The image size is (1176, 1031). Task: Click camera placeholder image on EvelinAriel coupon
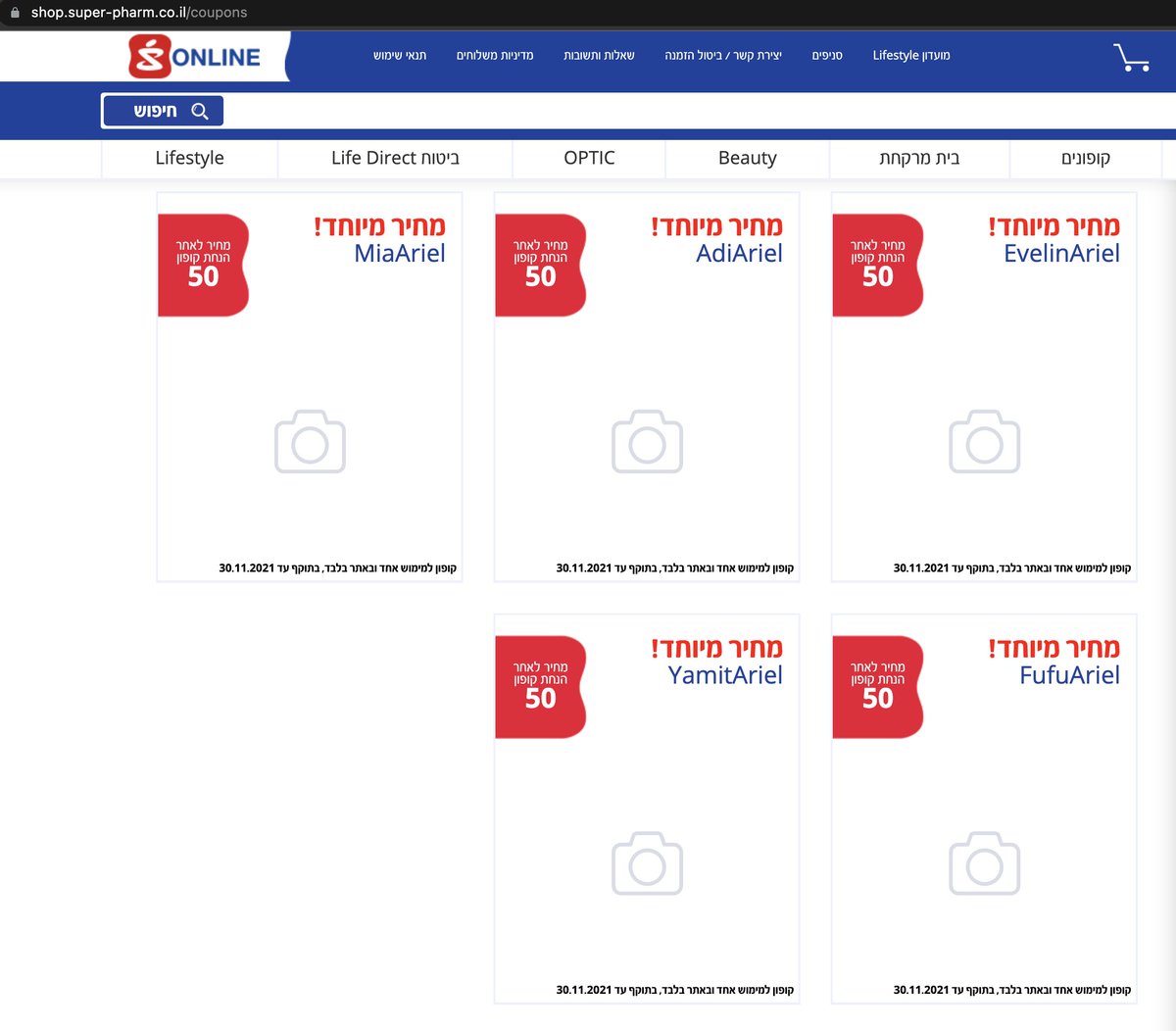click(984, 442)
